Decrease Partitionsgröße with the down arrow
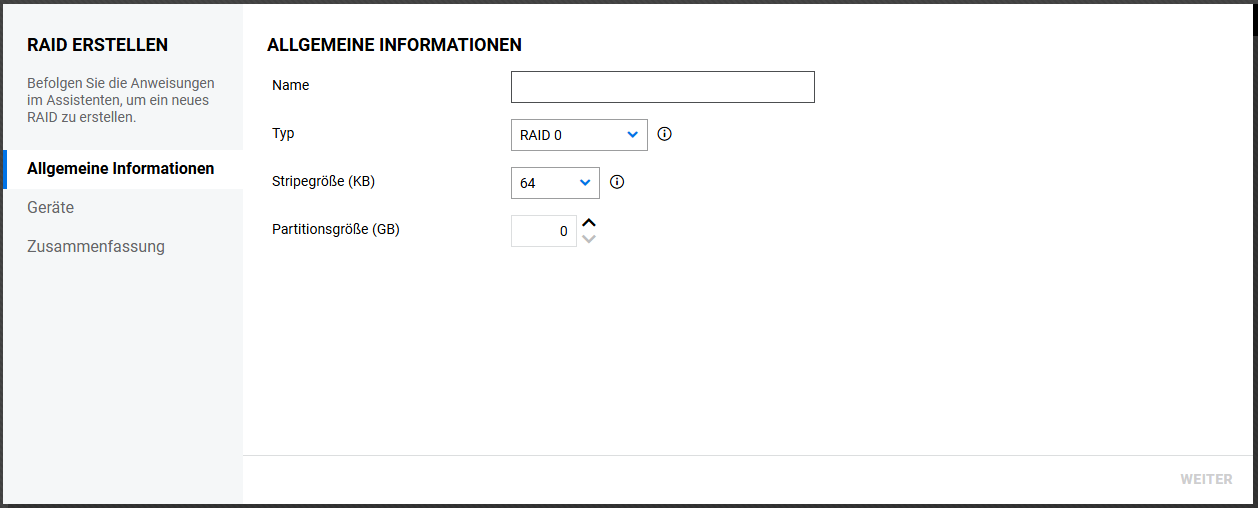This screenshot has width=1258, height=508. (589, 239)
